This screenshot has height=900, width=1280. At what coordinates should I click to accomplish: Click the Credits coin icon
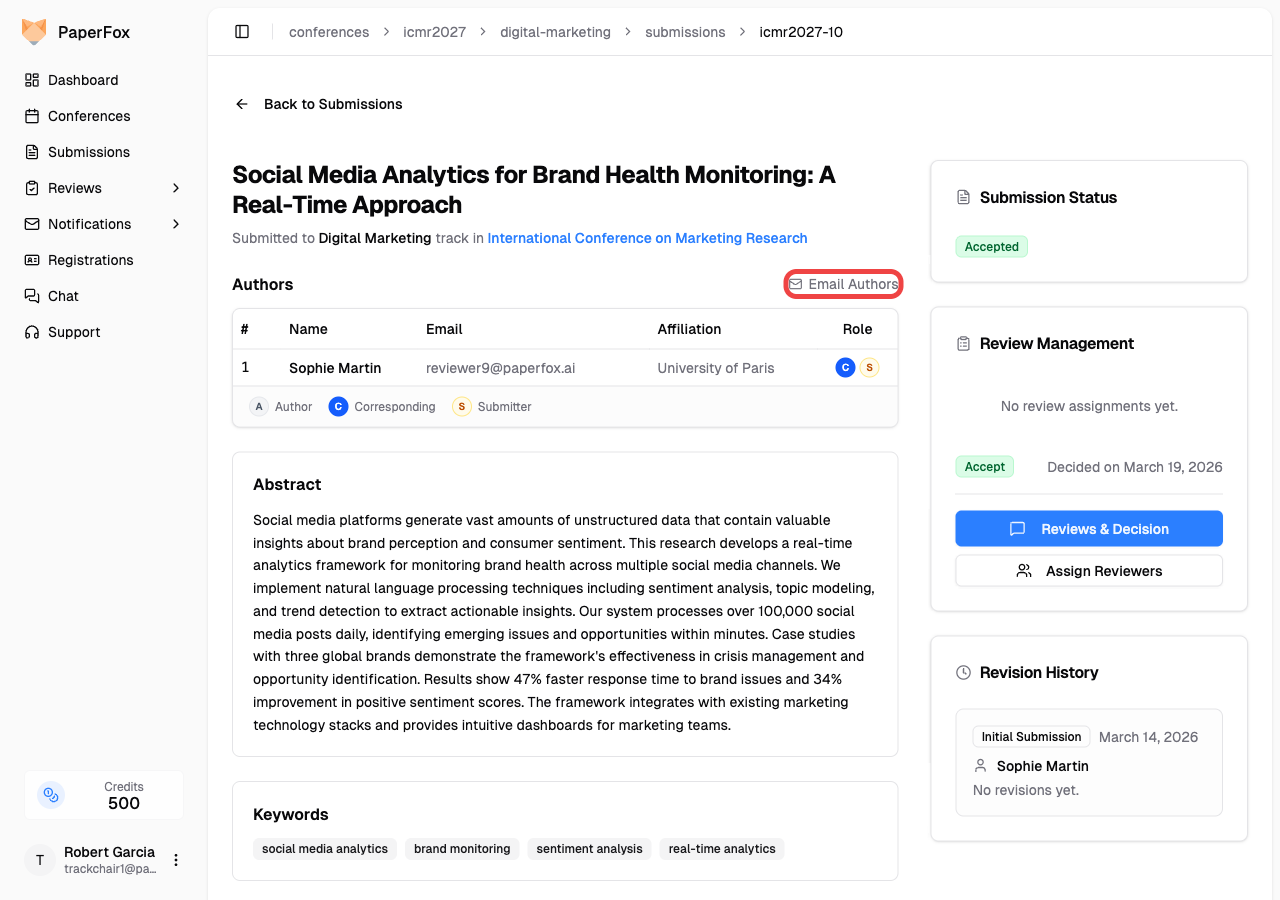tap(51, 795)
